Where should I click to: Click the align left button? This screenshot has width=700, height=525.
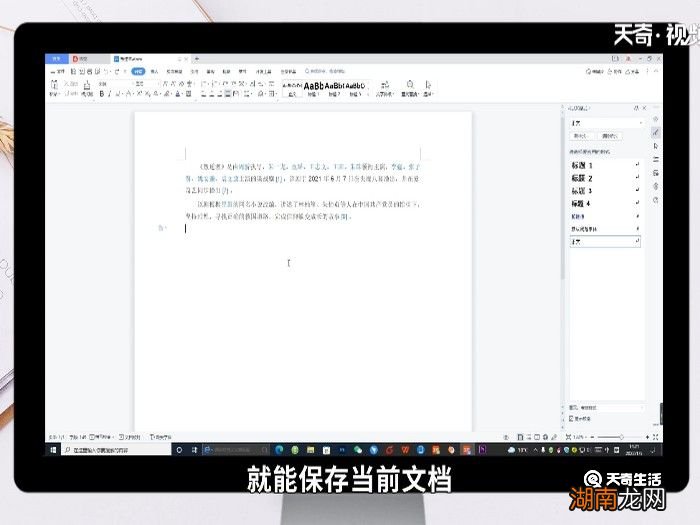(x=204, y=94)
